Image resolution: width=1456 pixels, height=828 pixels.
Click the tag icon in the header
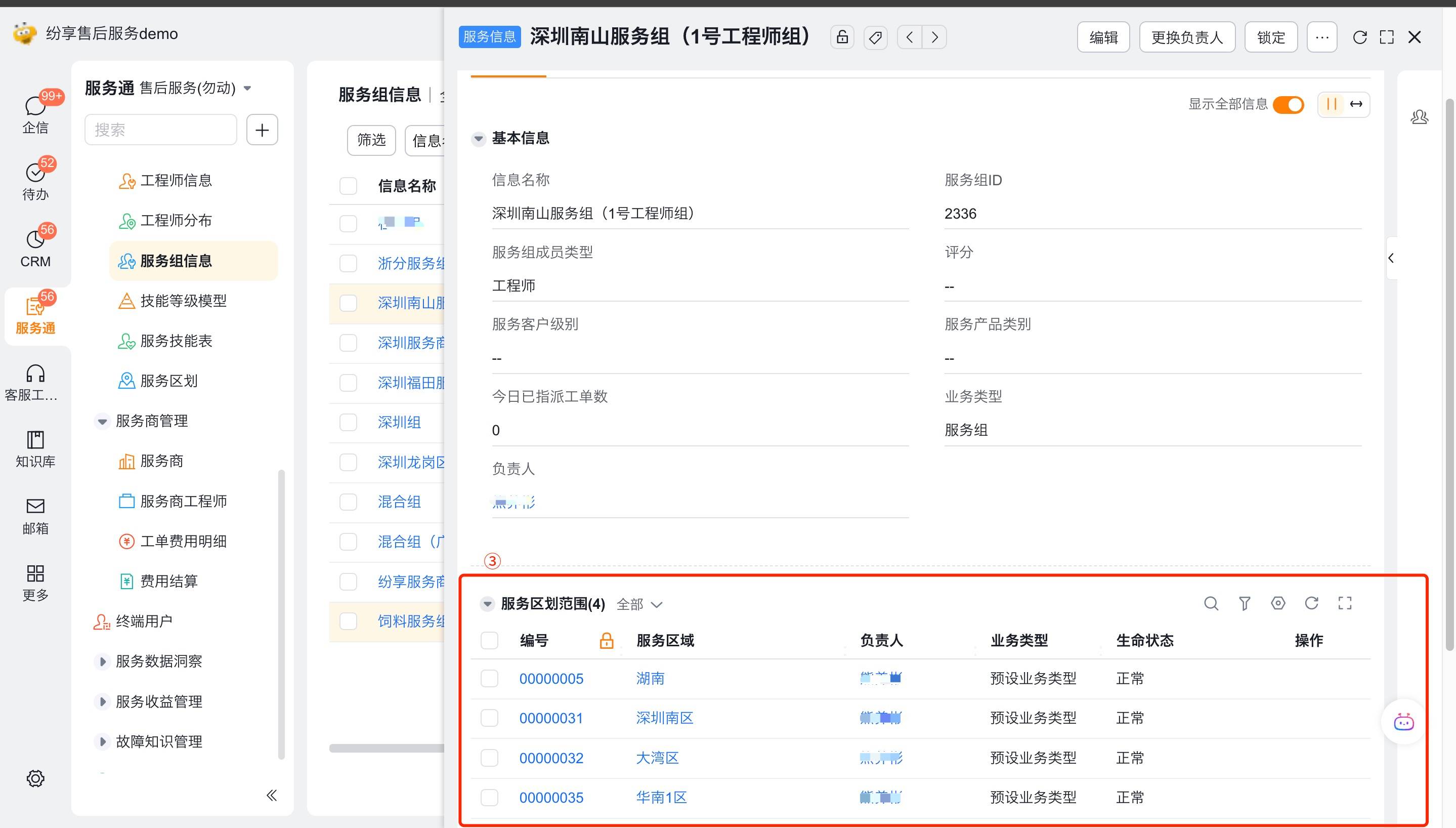pos(875,37)
